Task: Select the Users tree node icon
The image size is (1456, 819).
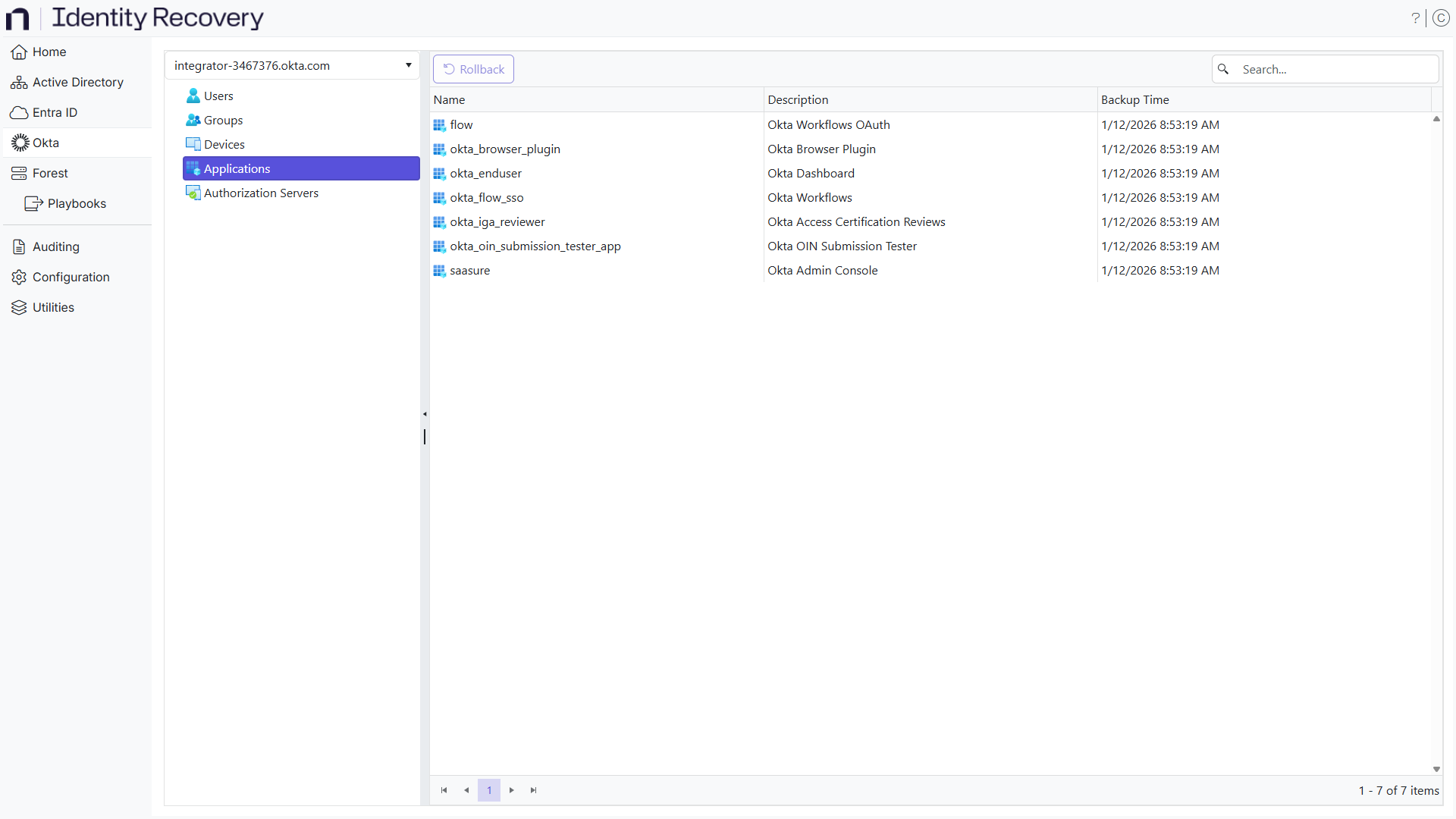Action: coord(193,96)
